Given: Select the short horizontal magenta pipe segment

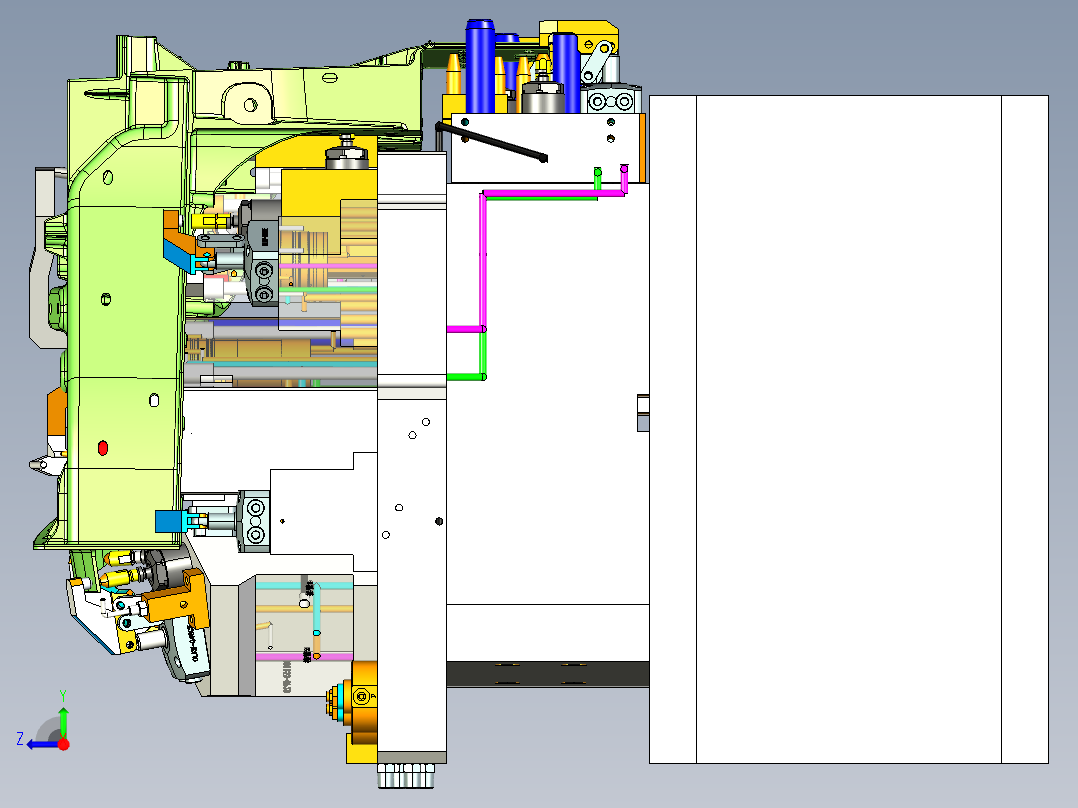Looking at the screenshot, I should tap(465, 329).
